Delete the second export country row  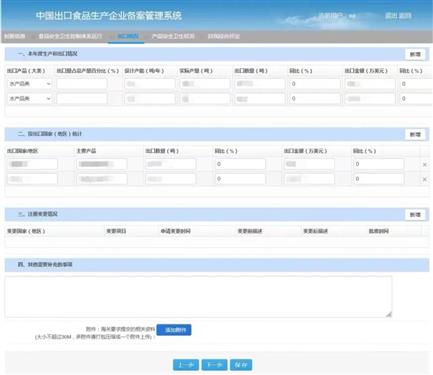point(424,179)
